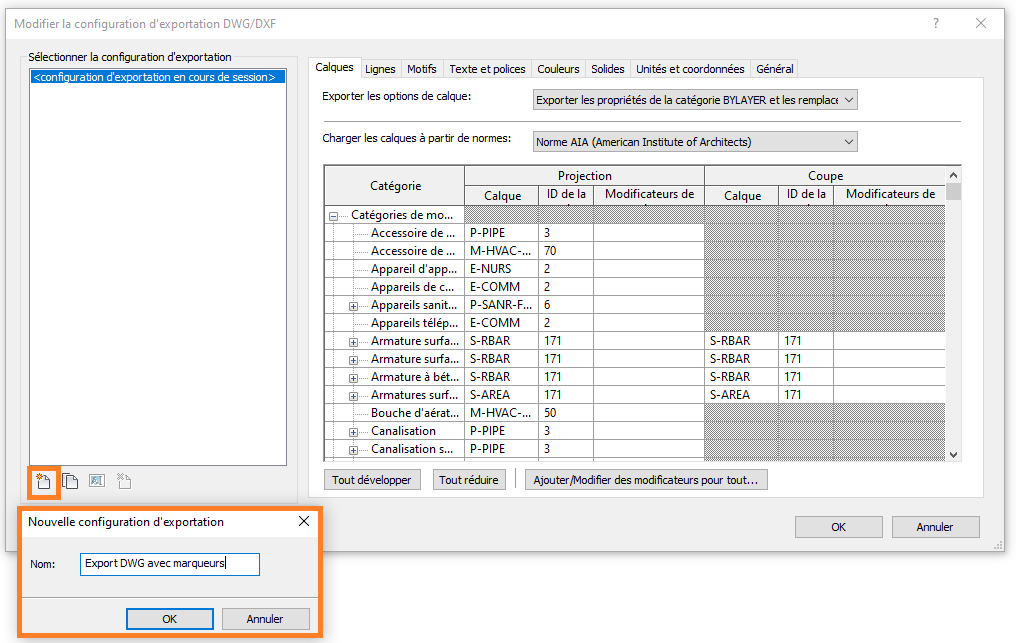Image resolution: width=1016 pixels, height=643 pixels.
Task: Click the new export configuration icon
Action: (44, 482)
